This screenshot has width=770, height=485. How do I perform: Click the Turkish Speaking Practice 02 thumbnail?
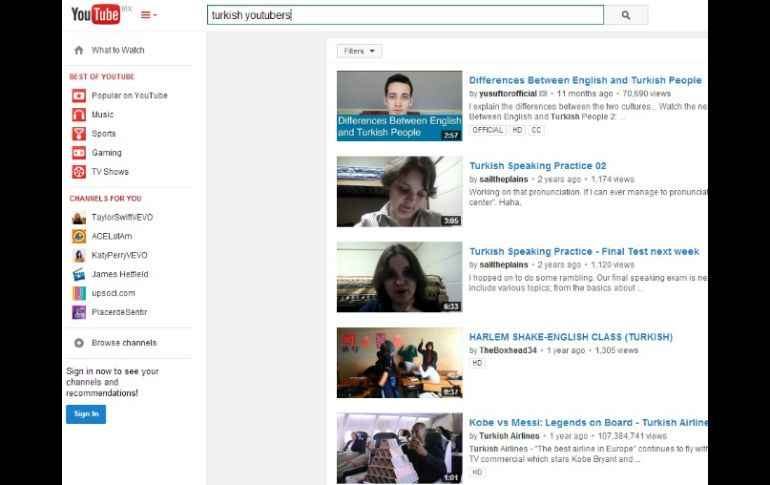click(x=399, y=191)
